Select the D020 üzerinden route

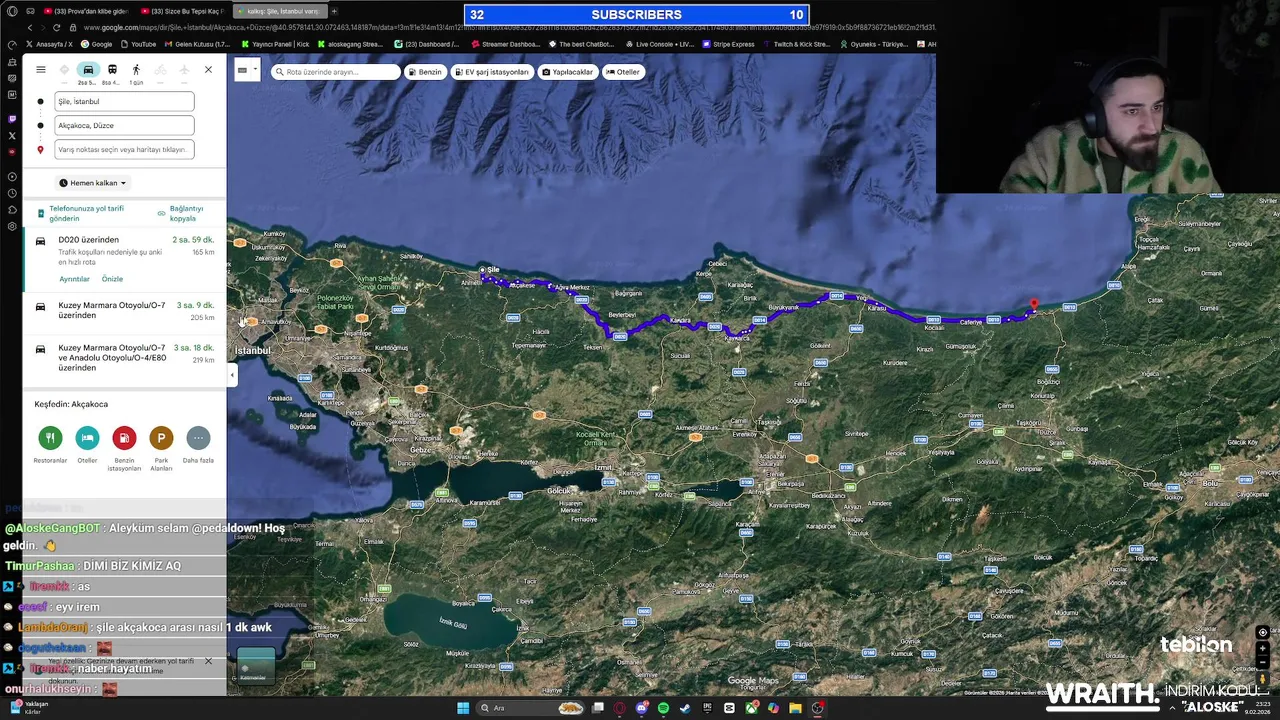[124, 261]
